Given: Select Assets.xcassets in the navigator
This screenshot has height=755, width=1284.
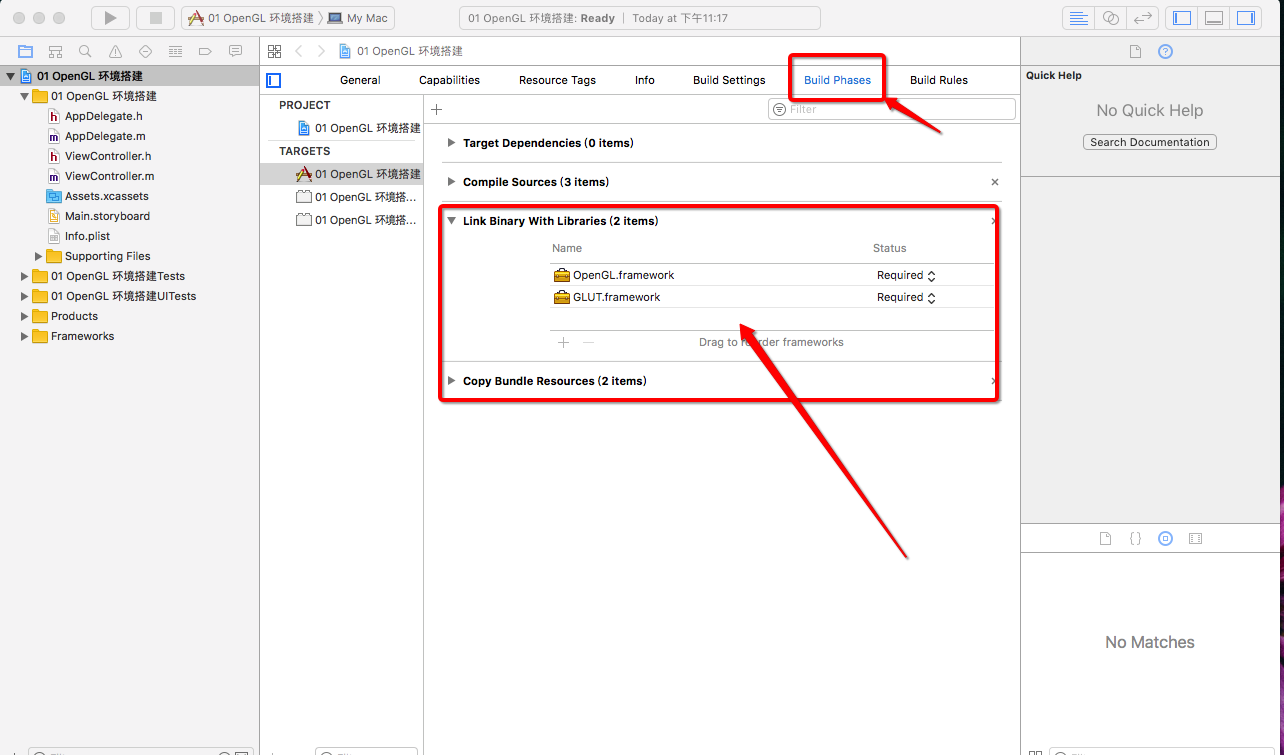Looking at the screenshot, I should tap(98, 196).
